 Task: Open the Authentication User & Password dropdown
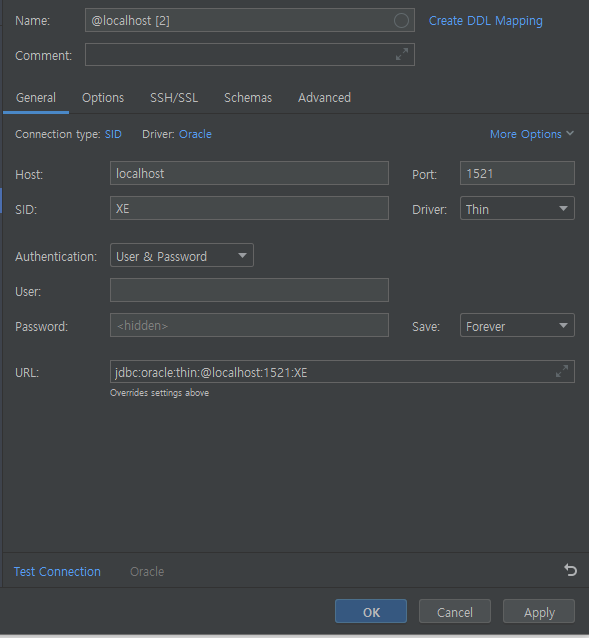pyautogui.click(x=182, y=256)
